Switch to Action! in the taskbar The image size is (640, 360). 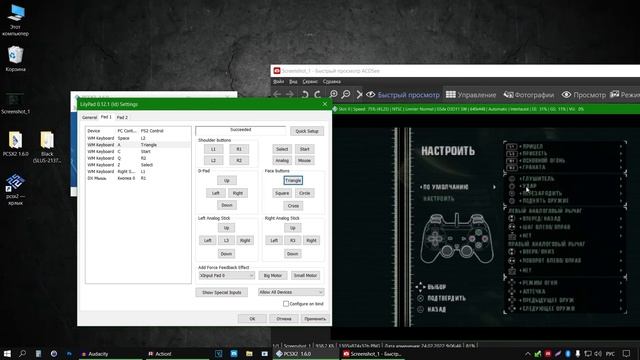tap(176, 353)
